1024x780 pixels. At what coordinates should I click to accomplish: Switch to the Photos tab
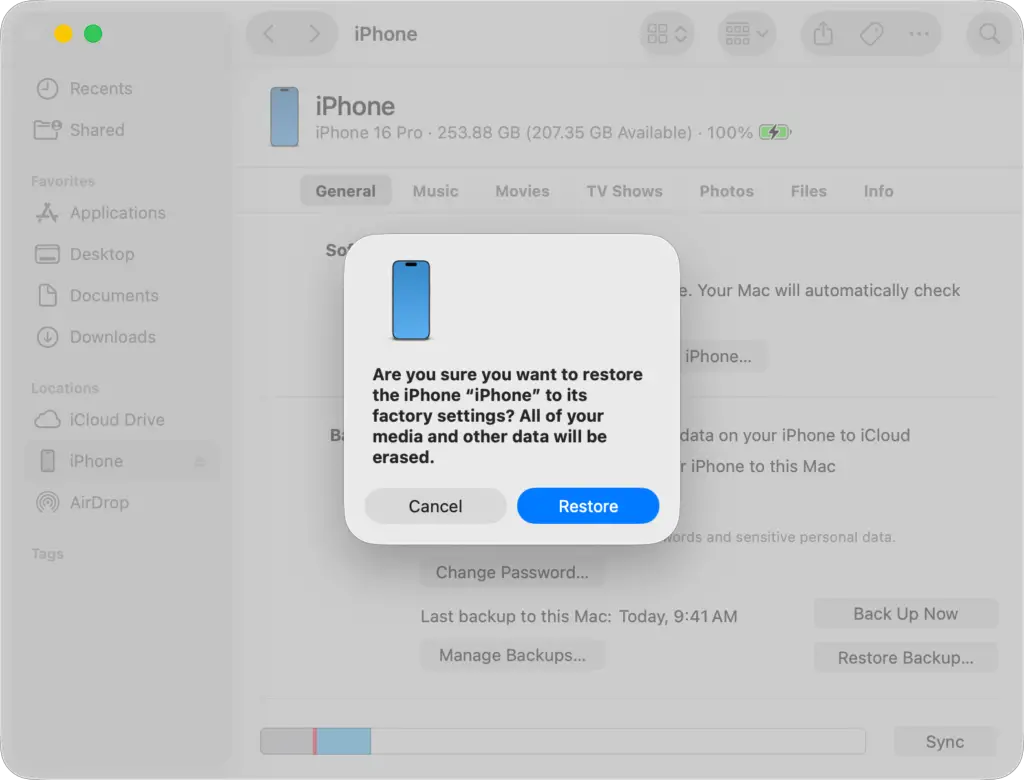click(726, 191)
